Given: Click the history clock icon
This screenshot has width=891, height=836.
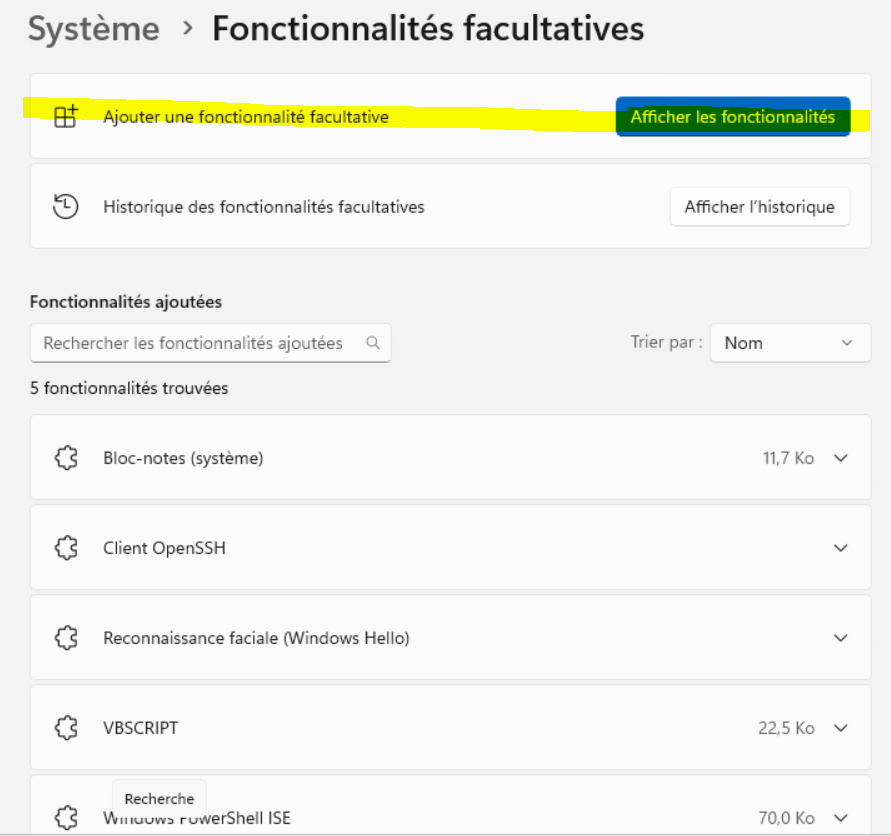Looking at the screenshot, I should pyautogui.click(x=66, y=207).
